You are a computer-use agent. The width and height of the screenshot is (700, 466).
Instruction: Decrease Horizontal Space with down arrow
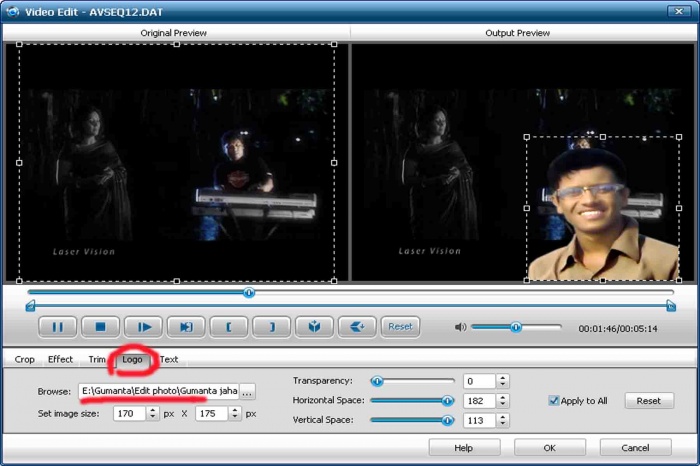pos(503,404)
